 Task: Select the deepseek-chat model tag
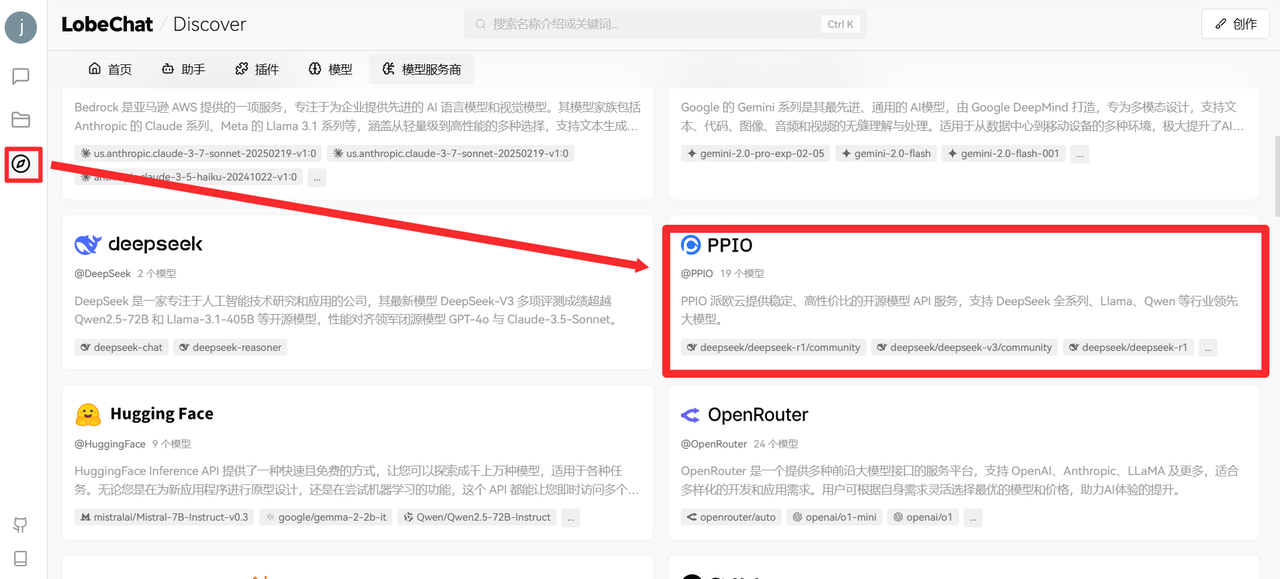[x=121, y=347]
